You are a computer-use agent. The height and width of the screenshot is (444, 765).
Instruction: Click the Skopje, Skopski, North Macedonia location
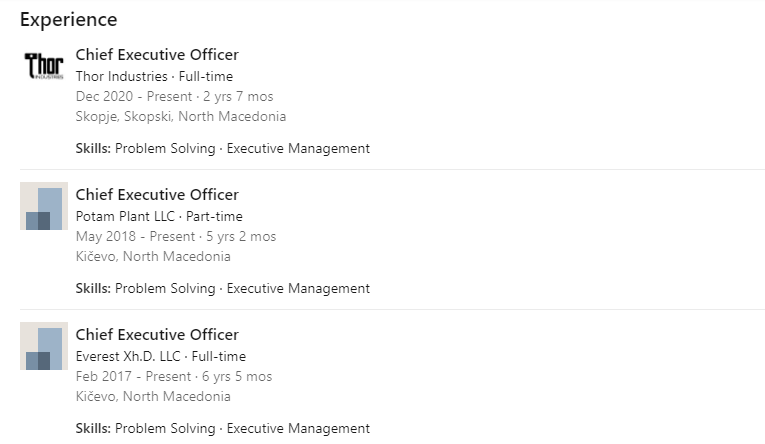[180, 116]
